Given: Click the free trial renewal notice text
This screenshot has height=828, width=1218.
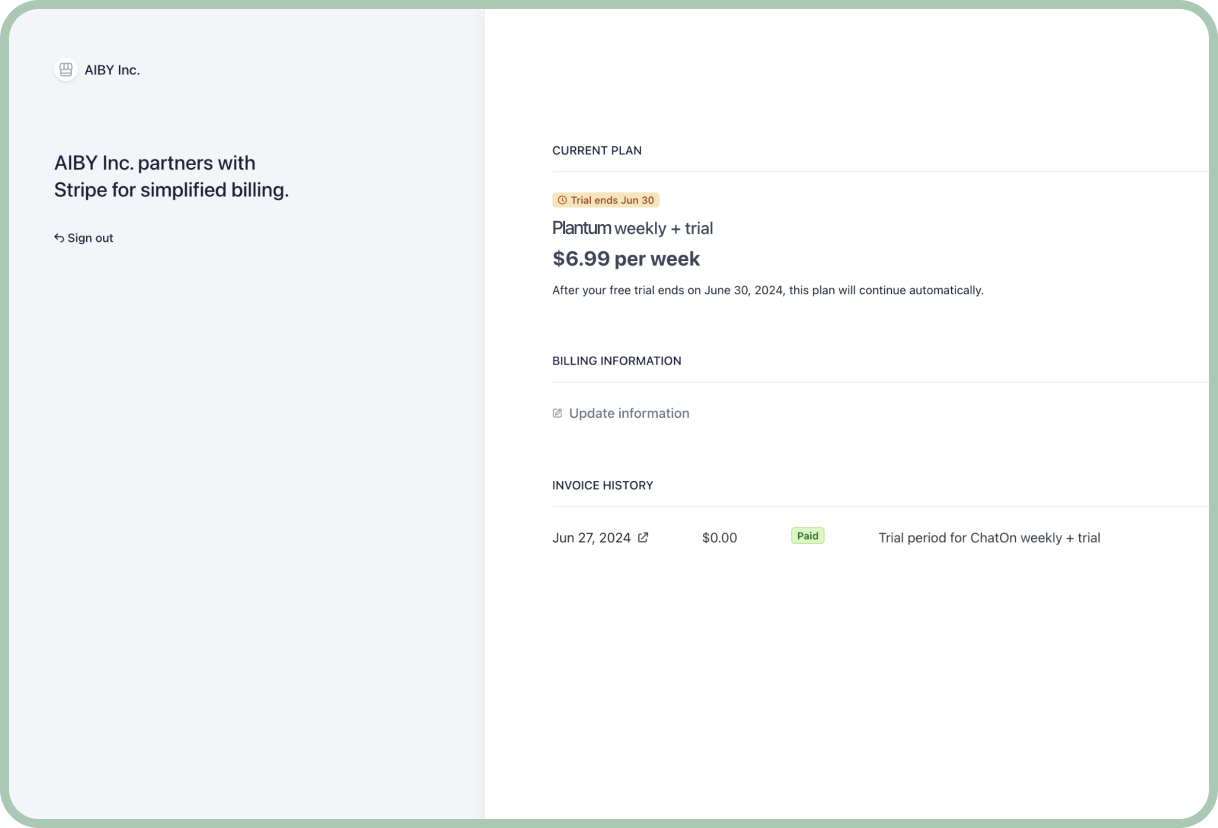Looking at the screenshot, I should coord(767,290).
